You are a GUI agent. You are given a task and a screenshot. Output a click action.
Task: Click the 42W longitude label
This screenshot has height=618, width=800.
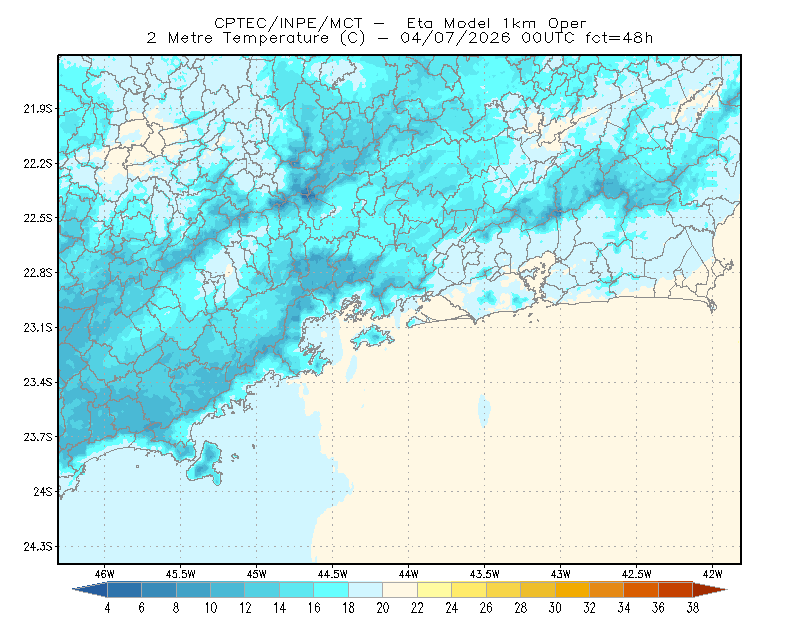pyautogui.click(x=713, y=574)
